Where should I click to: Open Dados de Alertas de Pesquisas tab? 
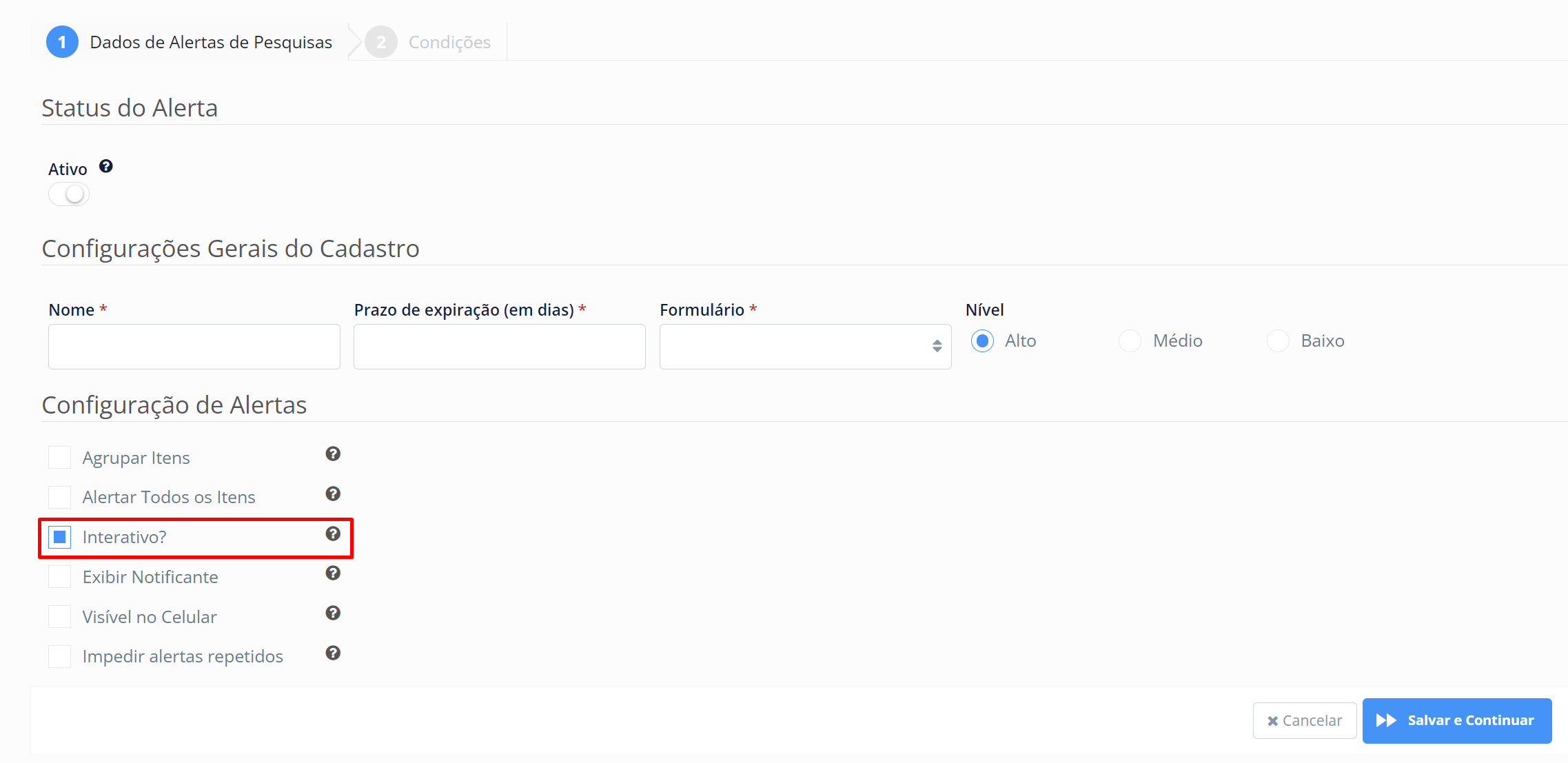pyautogui.click(x=210, y=42)
